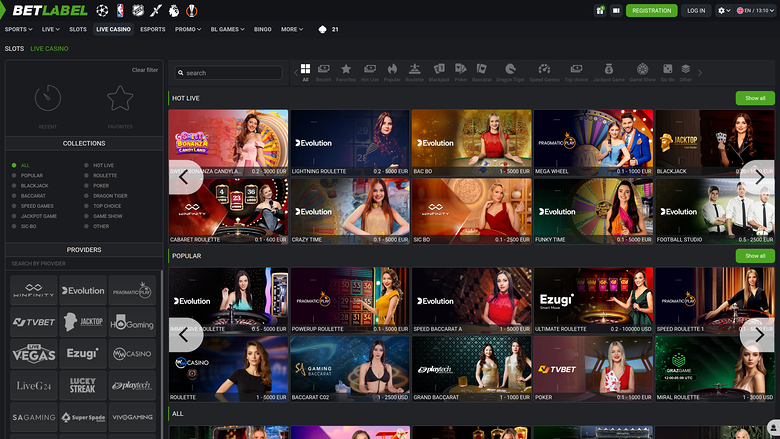Select the ALL collection radio option
780x439 pixels.
click(20, 165)
